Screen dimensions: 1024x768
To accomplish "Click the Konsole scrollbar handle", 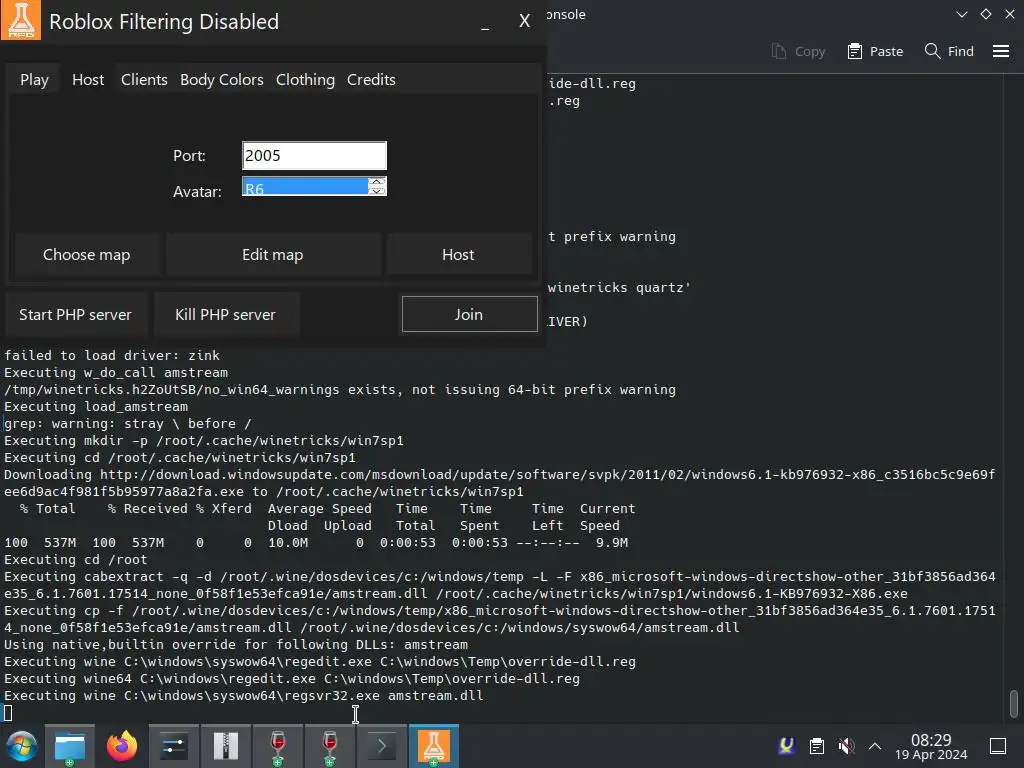I will point(1014,703).
